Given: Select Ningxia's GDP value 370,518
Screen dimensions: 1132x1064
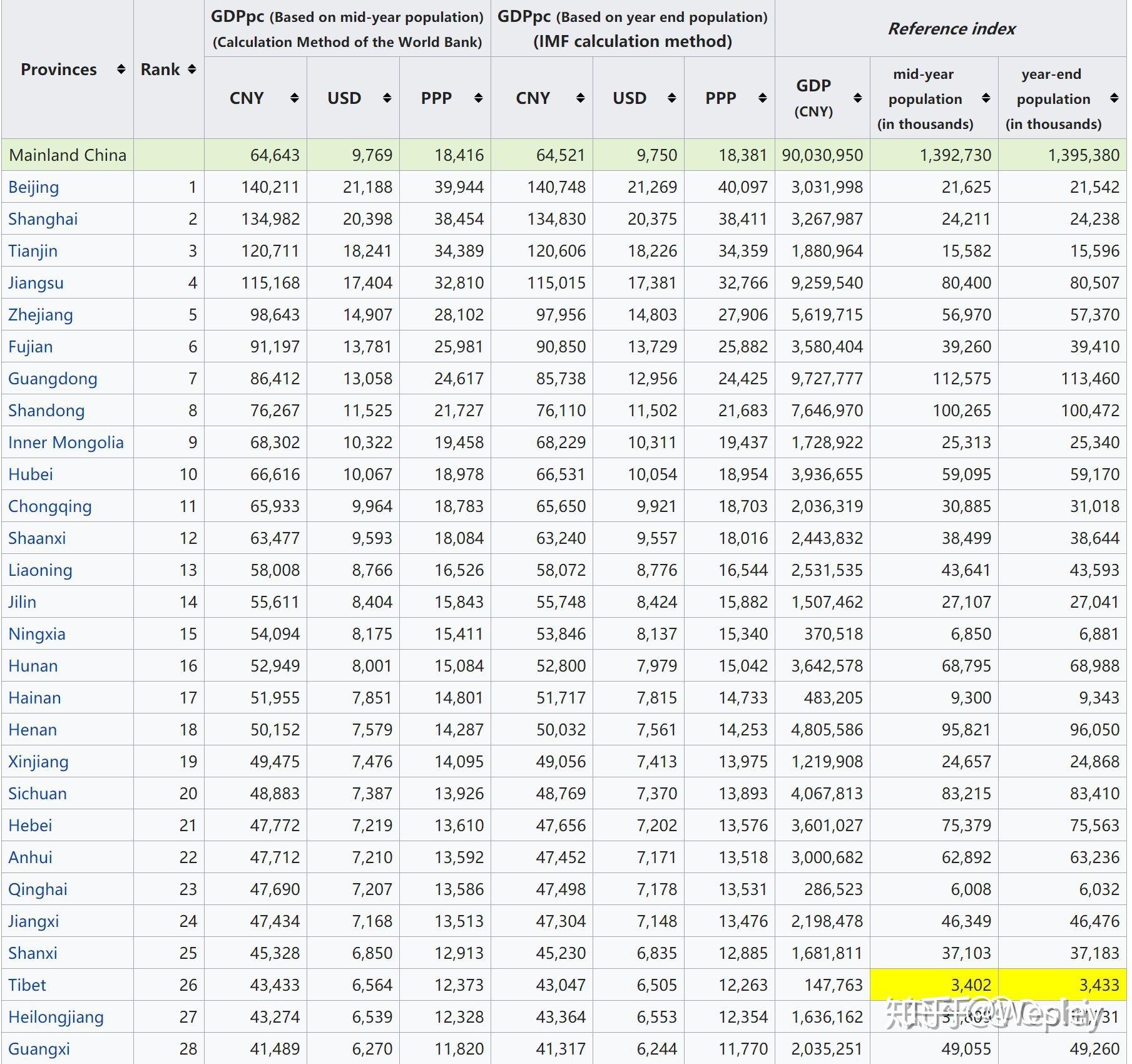Looking at the screenshot, I should [x=834, y=634].
